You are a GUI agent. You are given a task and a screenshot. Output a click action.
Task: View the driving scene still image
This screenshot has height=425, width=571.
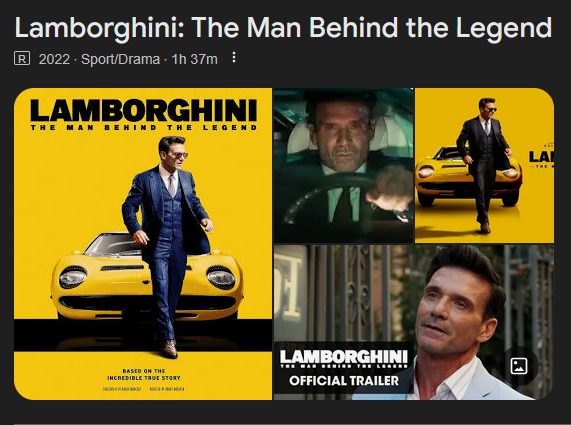point(344,165)
